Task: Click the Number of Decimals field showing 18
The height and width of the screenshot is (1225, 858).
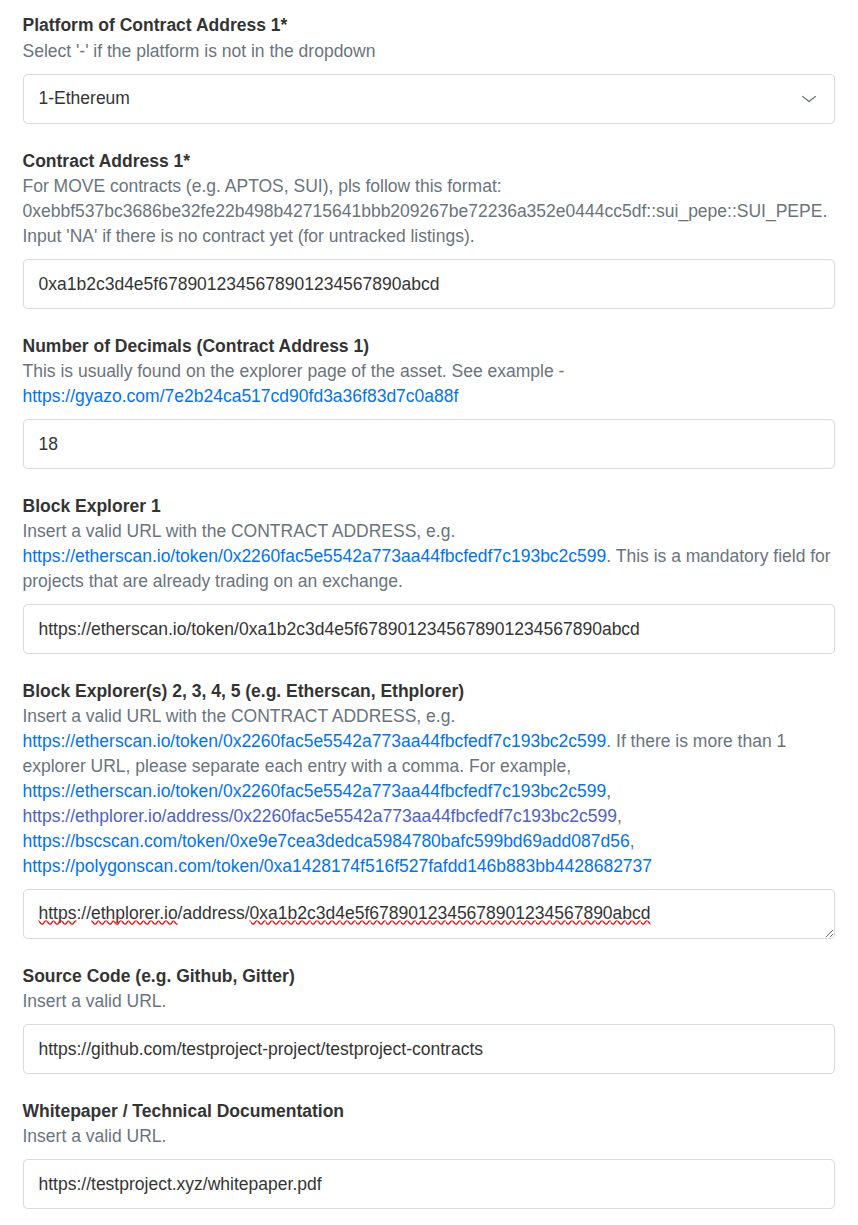Action: click(428, 444)
